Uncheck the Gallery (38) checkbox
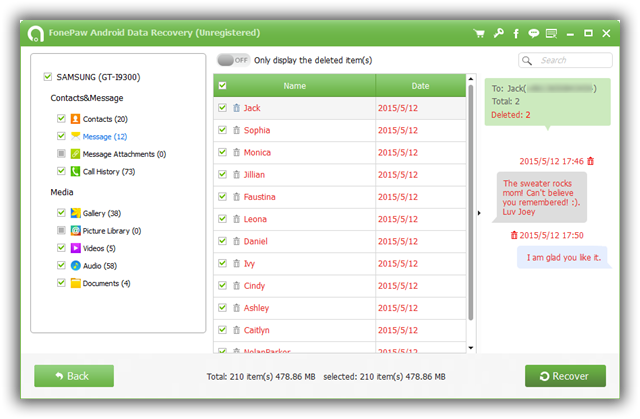The width and height of the screenshot is (640, 419). click(61, 213)
